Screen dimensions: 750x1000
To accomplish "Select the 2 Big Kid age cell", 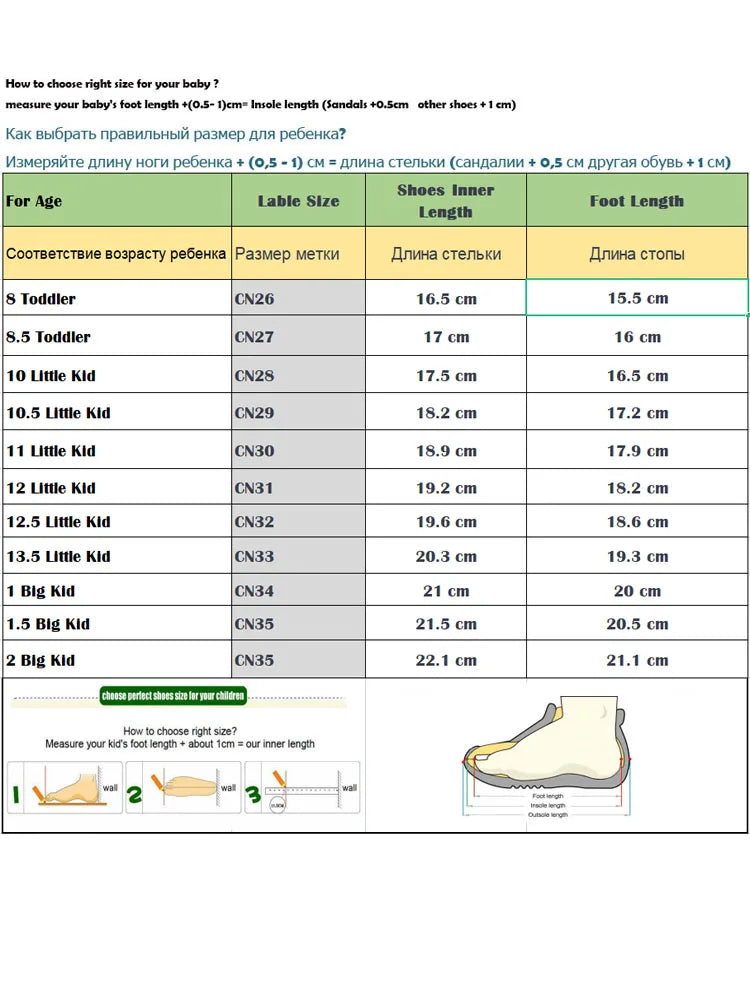I will point(117,659).
